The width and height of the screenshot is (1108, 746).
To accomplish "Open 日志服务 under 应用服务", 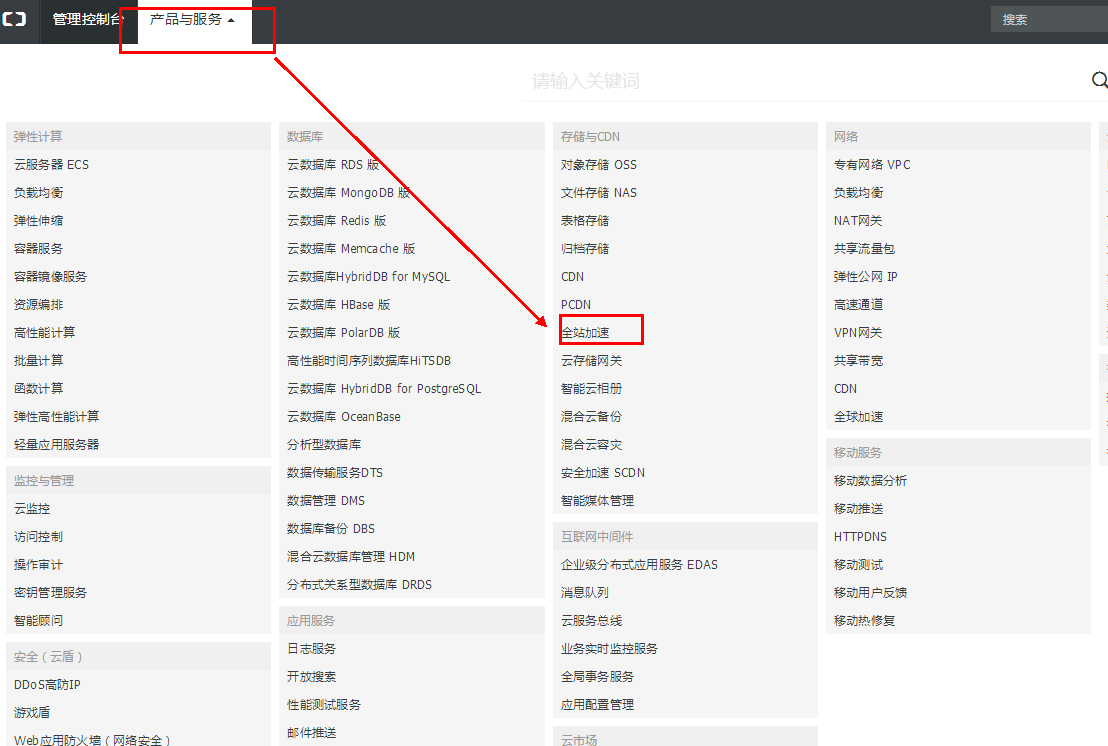I will tap(311, 649).
